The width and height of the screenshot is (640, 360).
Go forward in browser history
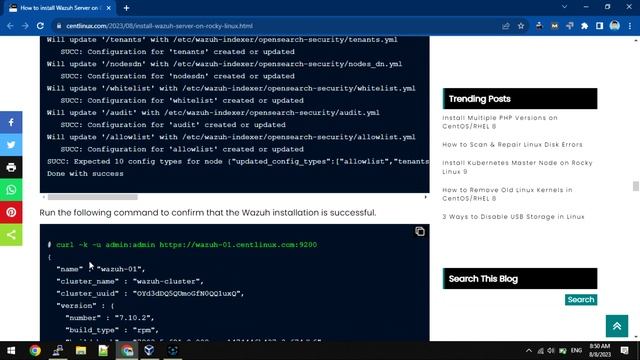click(x=25, y=26)
